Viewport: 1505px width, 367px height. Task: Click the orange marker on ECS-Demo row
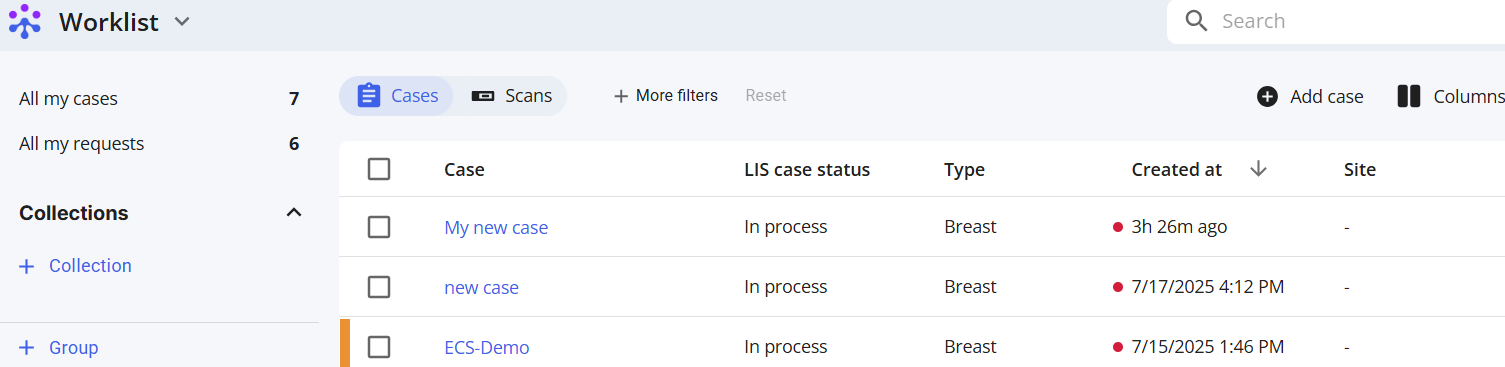(344, 342)
